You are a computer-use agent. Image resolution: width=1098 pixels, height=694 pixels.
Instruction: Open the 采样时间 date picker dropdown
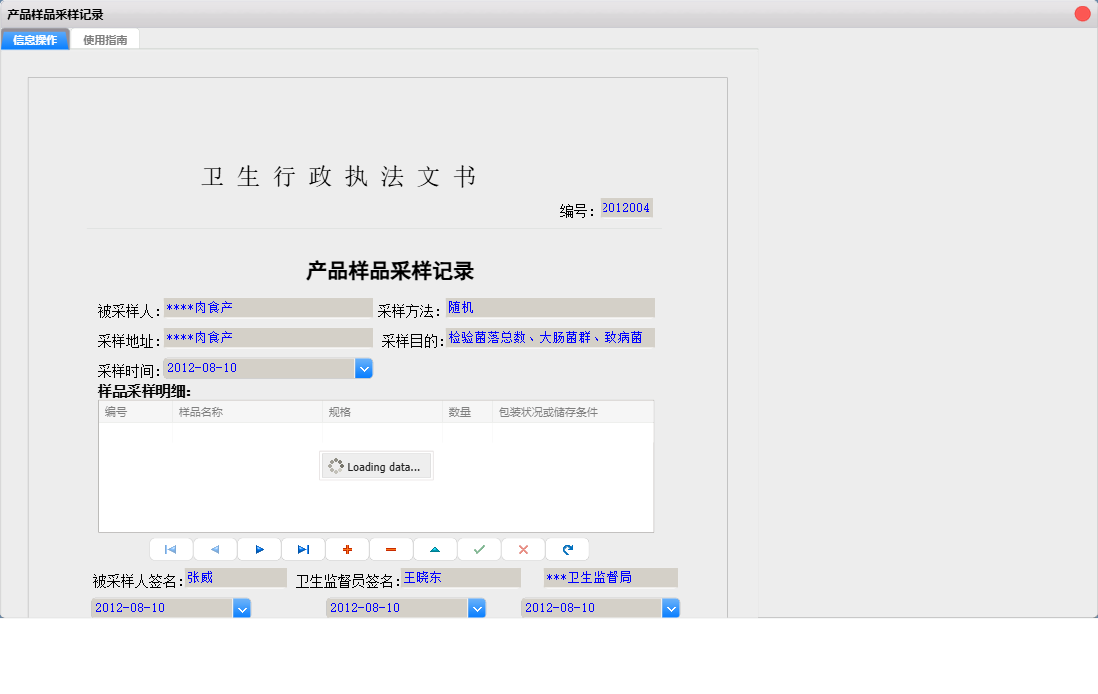(x=363, y=368)
